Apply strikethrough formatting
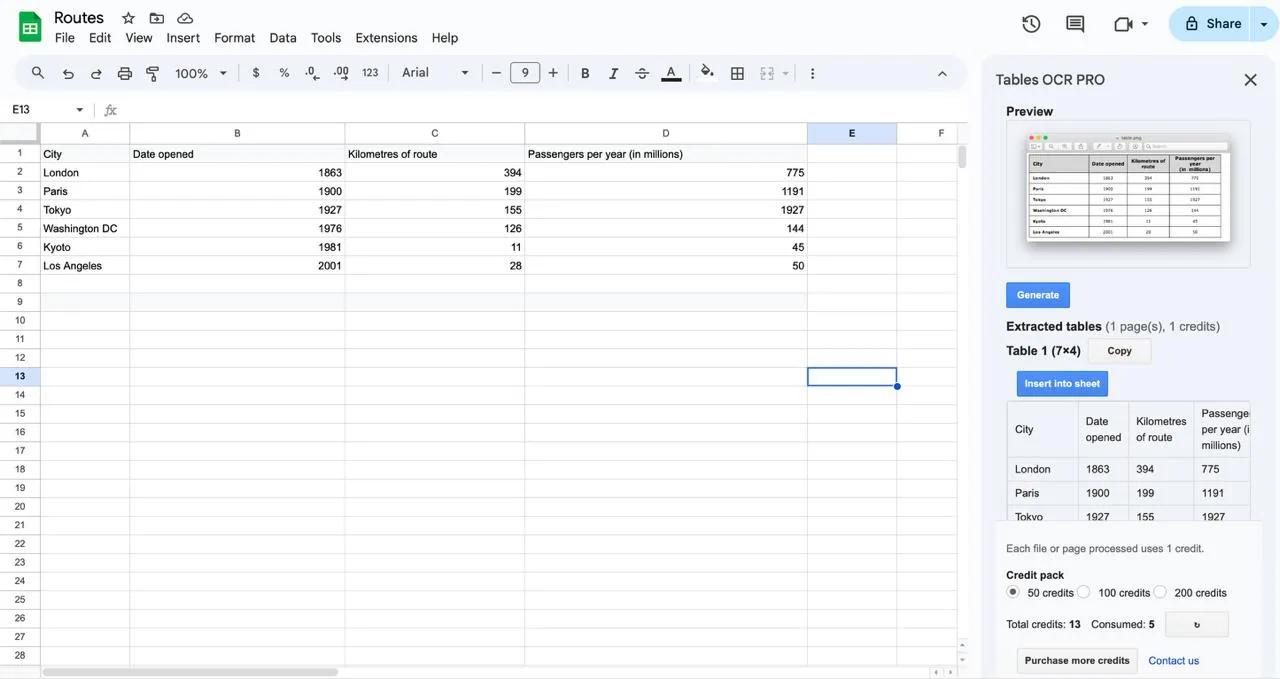1280x679 pixels. pyautogui.click(x=642, y=73)
